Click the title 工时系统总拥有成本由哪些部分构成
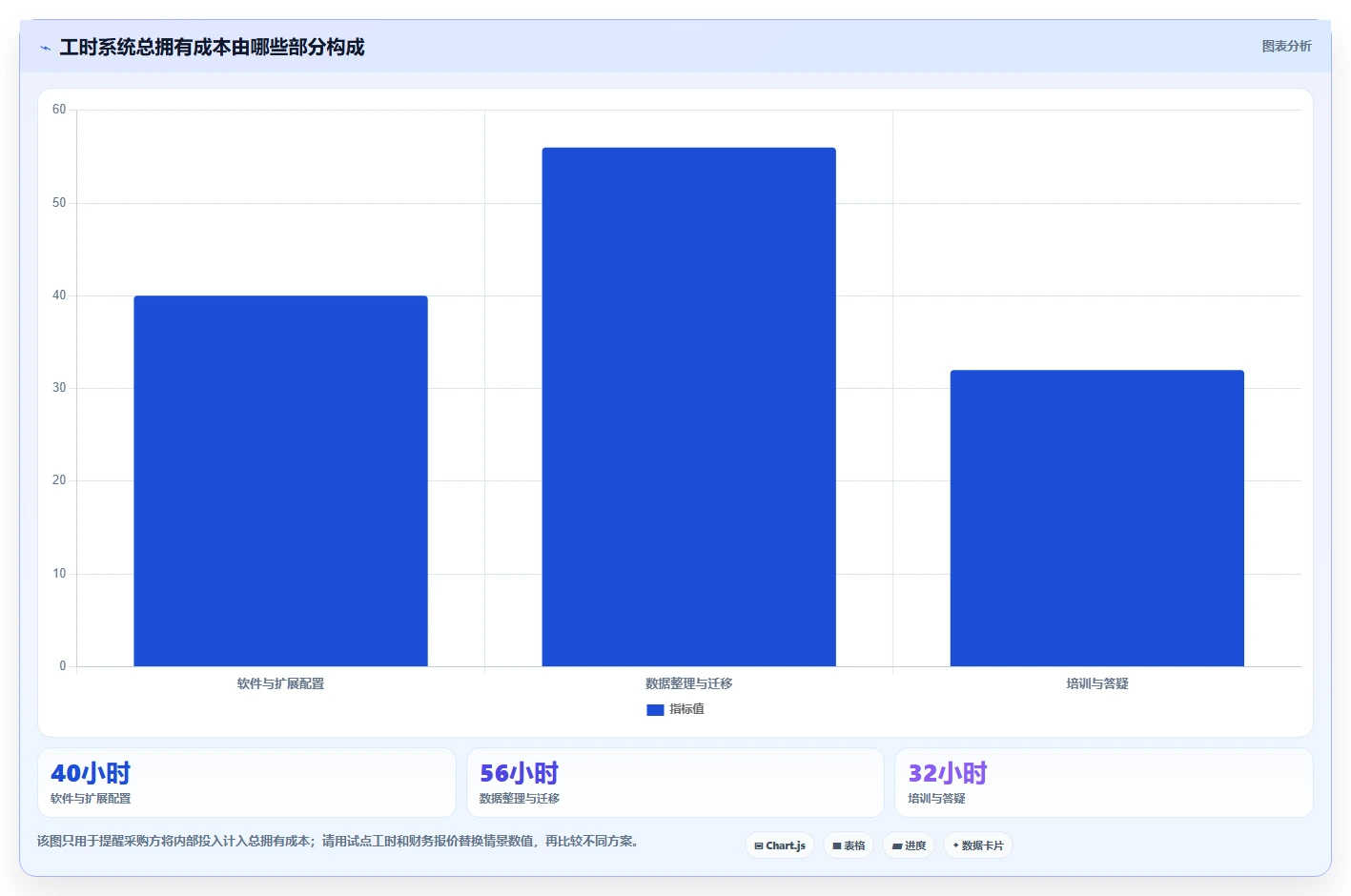 (212, 48)
